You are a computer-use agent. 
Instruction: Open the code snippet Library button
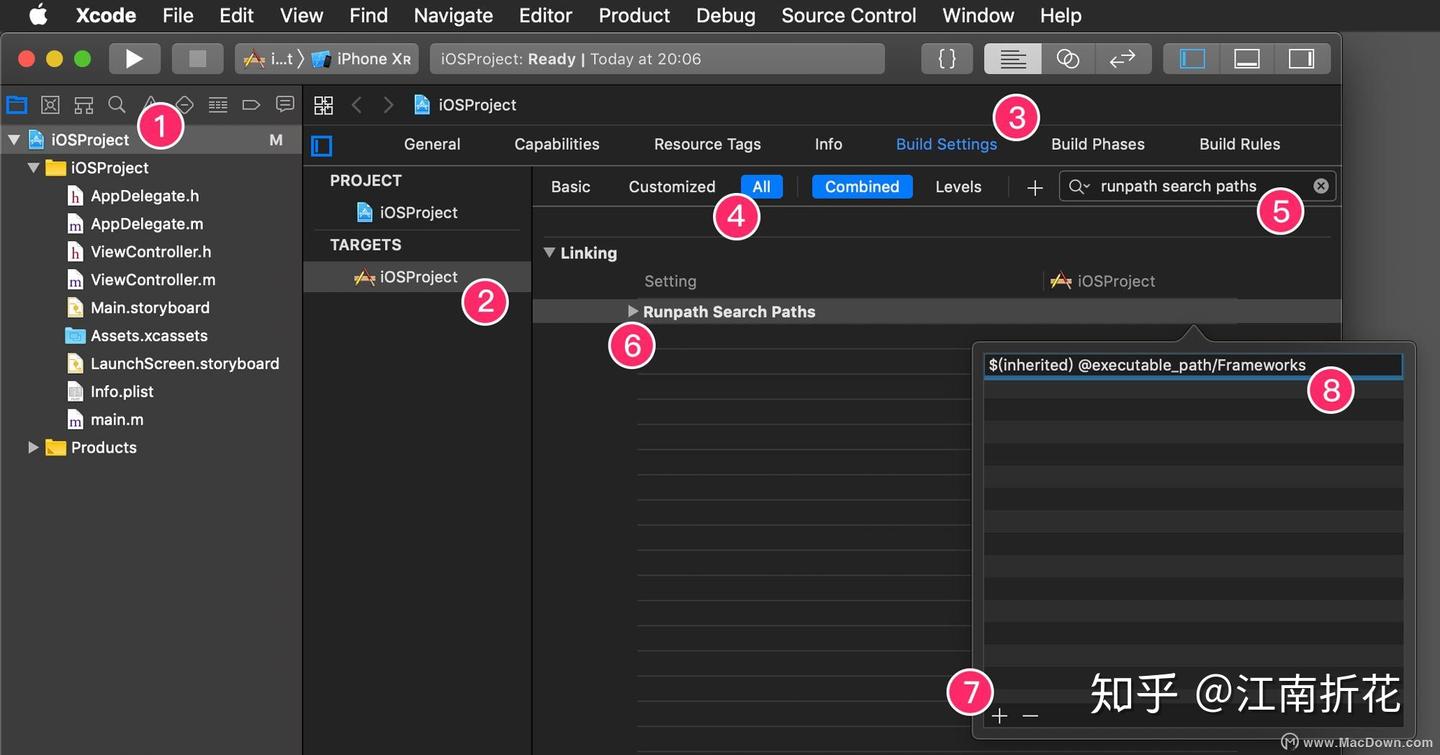click(946, 59)
